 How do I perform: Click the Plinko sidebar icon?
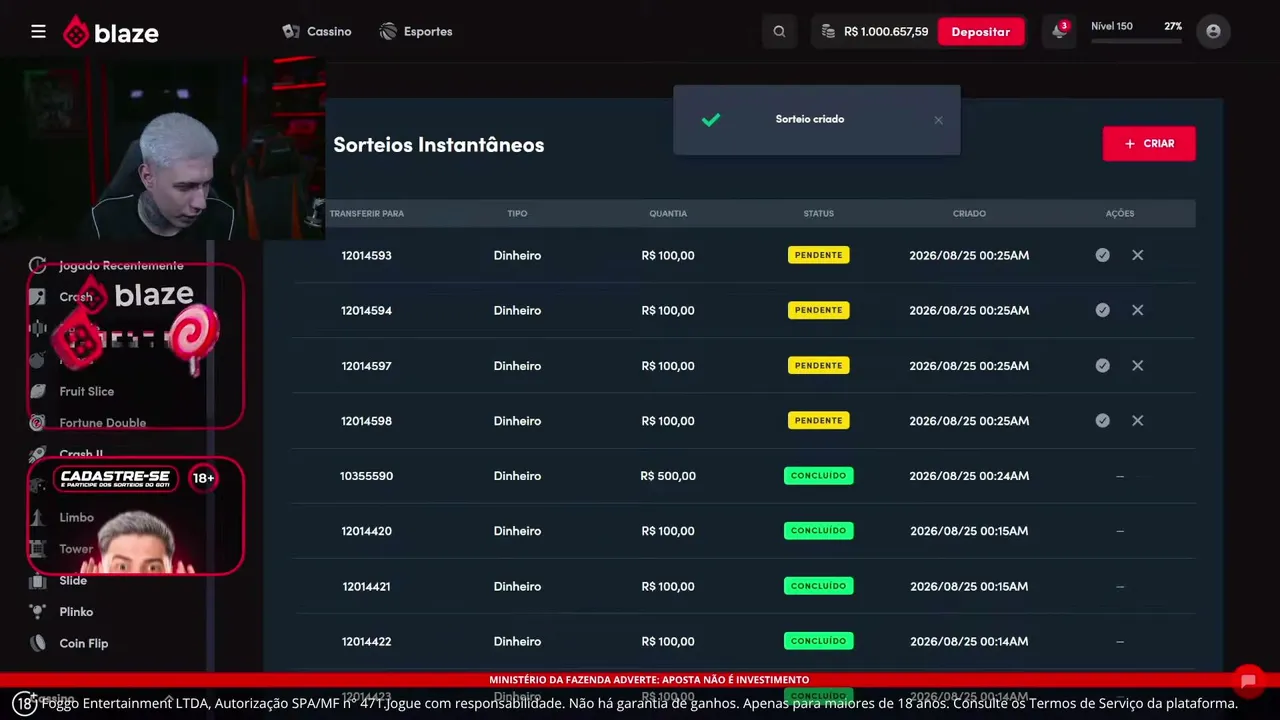pos(38,612)
